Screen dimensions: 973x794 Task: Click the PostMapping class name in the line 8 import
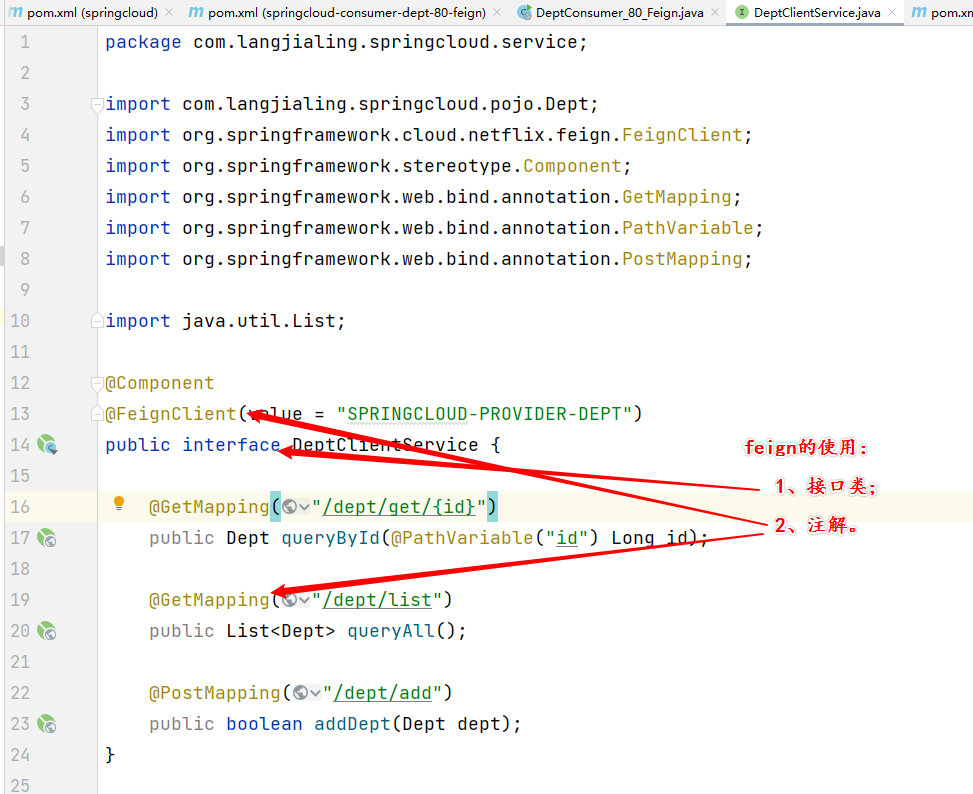682,259
